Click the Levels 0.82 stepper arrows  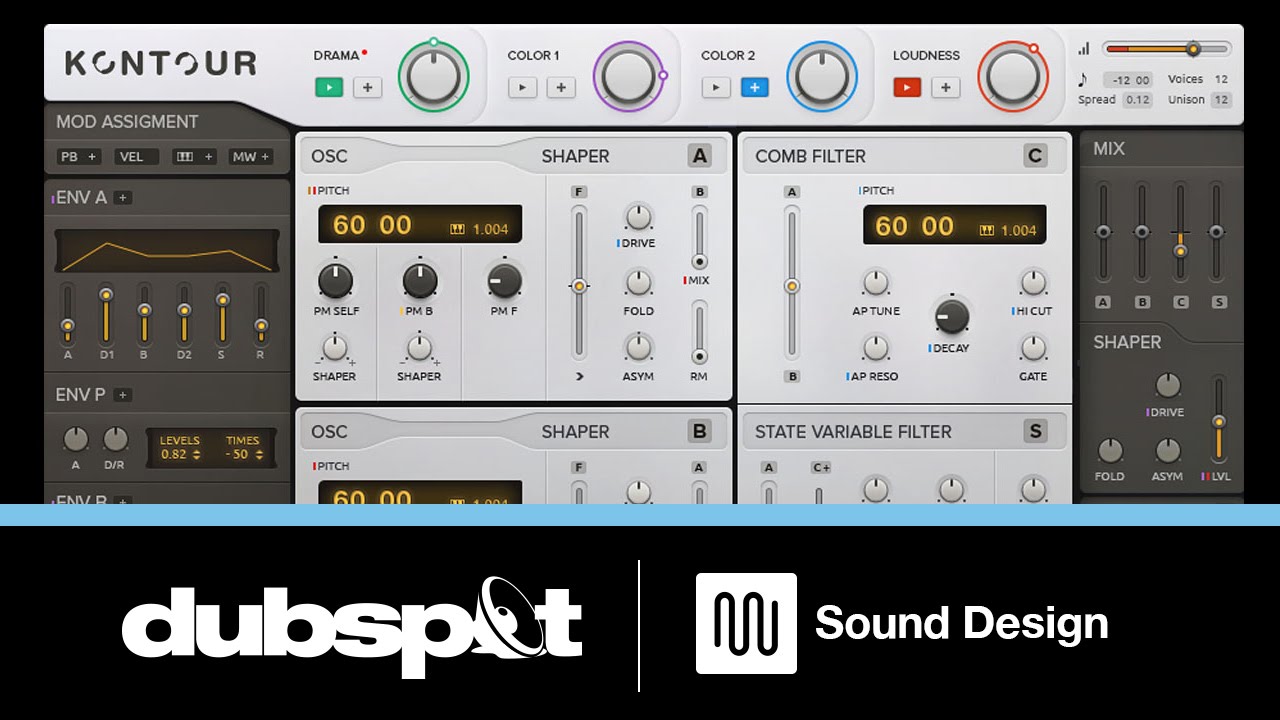(x=196, y=455)
